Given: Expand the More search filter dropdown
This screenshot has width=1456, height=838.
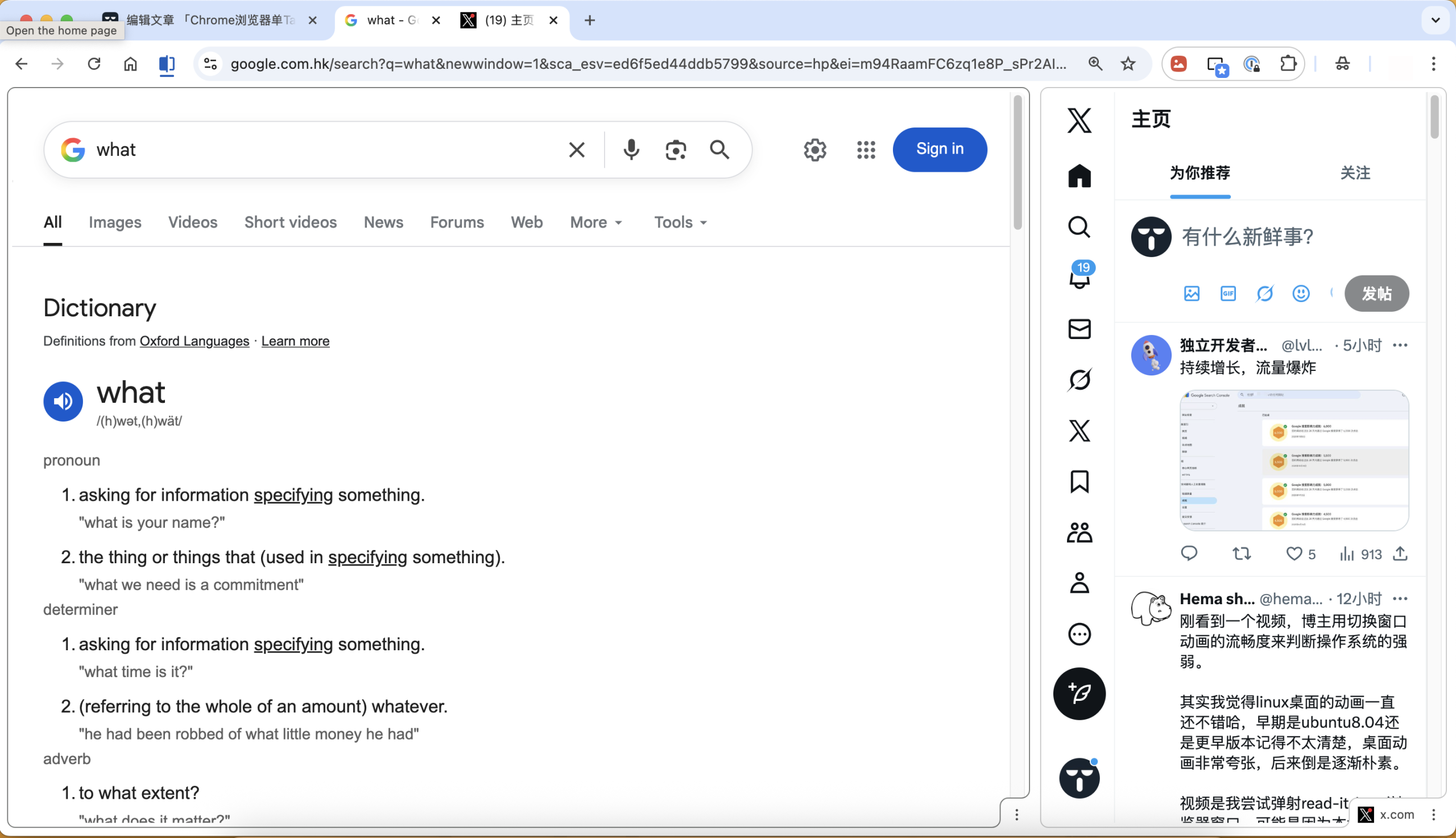Looking at the screenshot, I should point(596,222).
